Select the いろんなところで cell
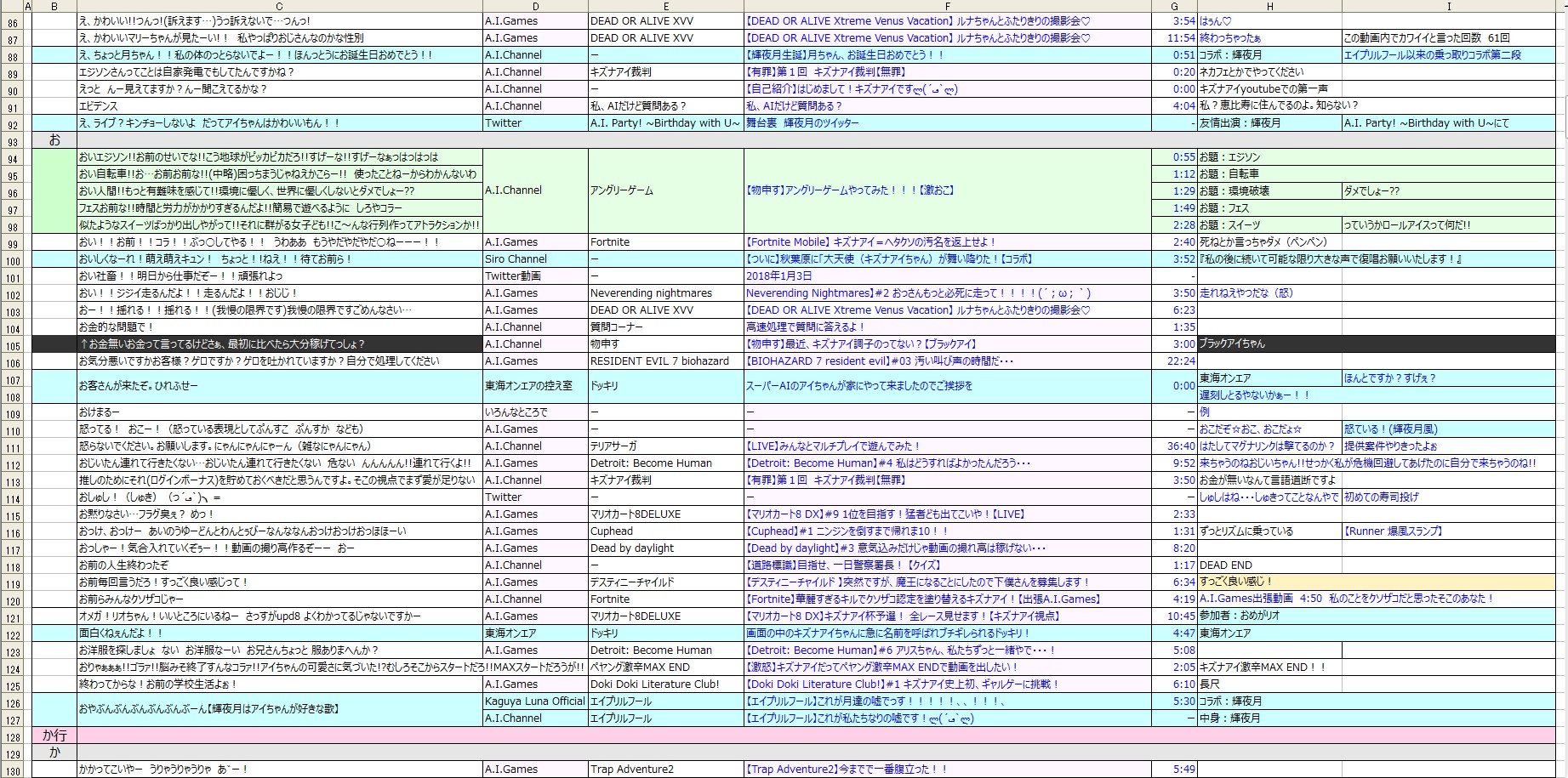This screenshot has width=1568, height=778. [535, 412]
